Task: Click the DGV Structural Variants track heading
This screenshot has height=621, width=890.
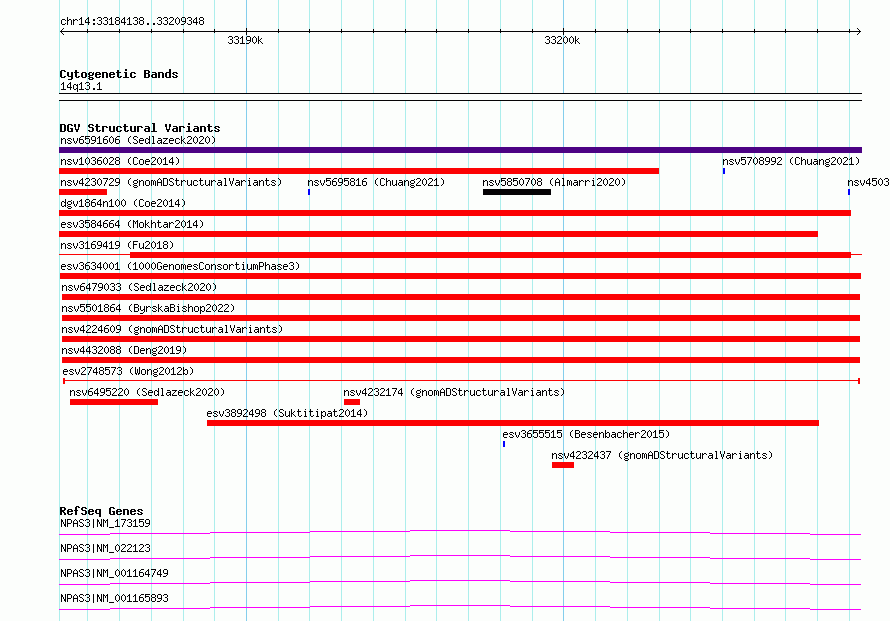Action: [x=140, y=128]
